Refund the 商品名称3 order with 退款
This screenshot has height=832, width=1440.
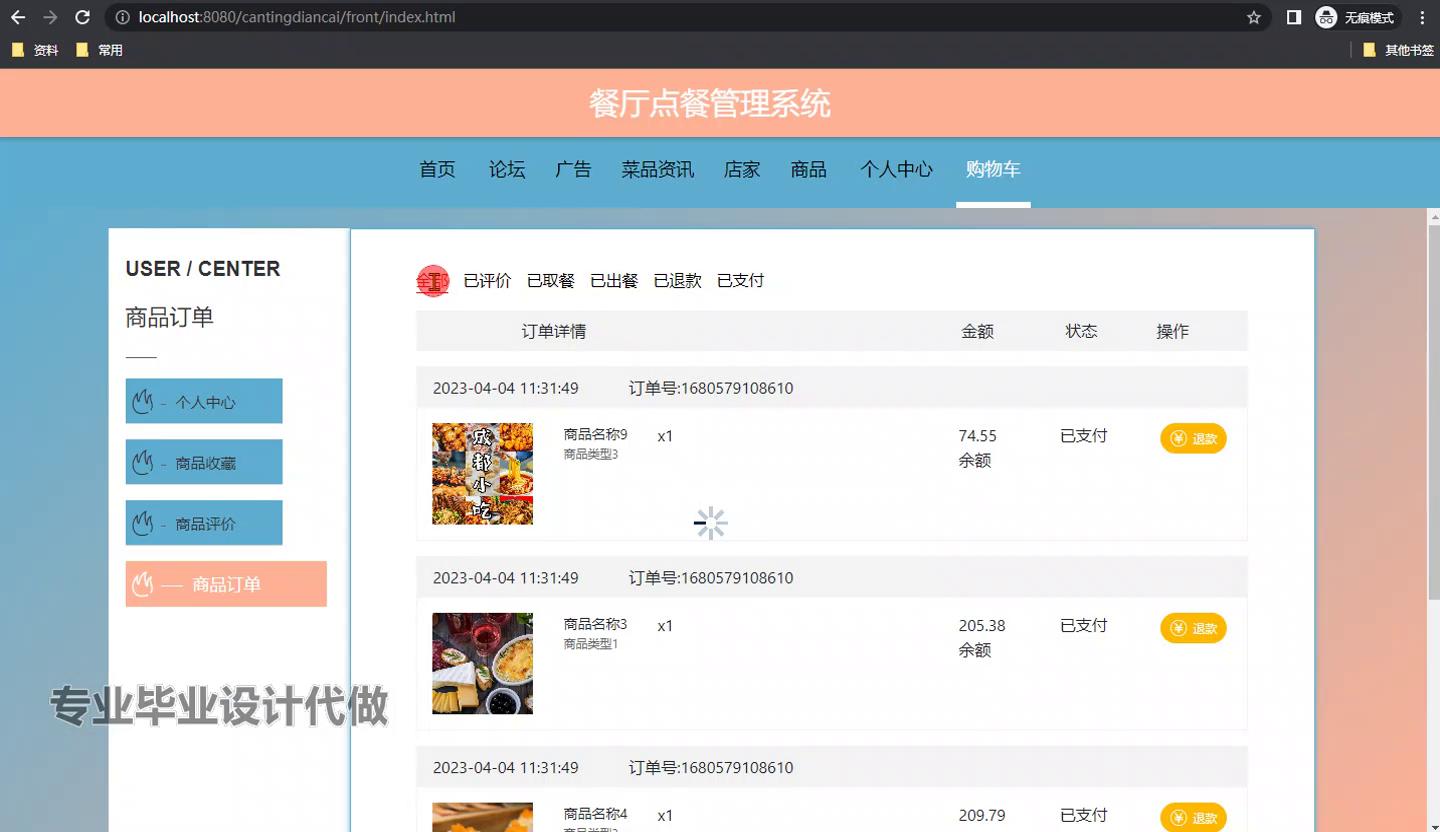click(x=1193, y=628)
